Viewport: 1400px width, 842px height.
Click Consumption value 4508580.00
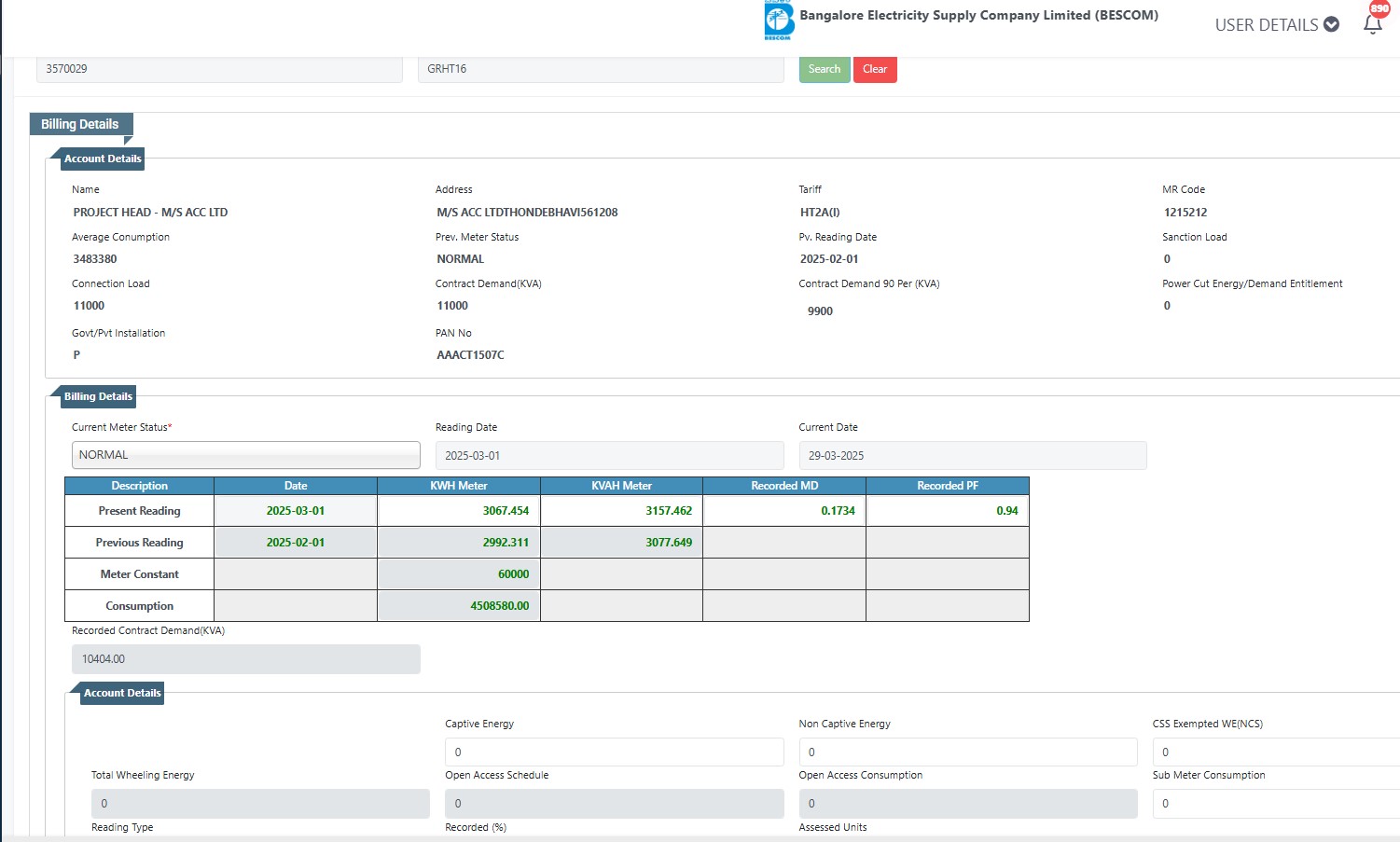pyautogui.click(x=459, y=606)
